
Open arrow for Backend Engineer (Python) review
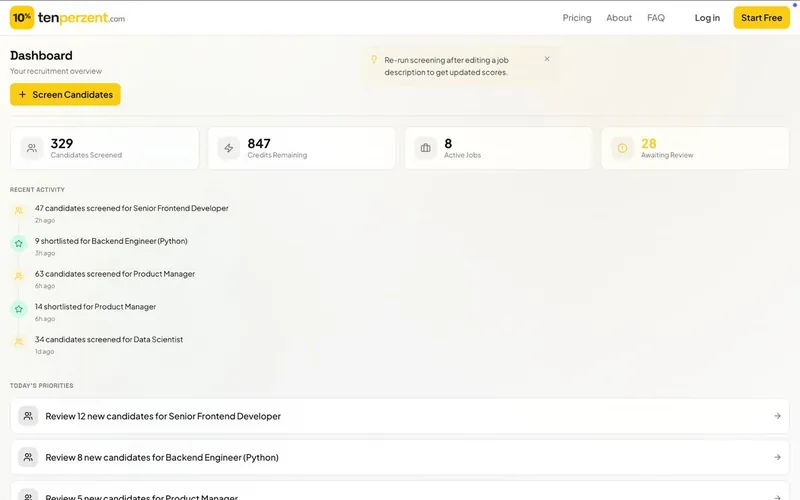pyautogui.click(x=777, y=457)
